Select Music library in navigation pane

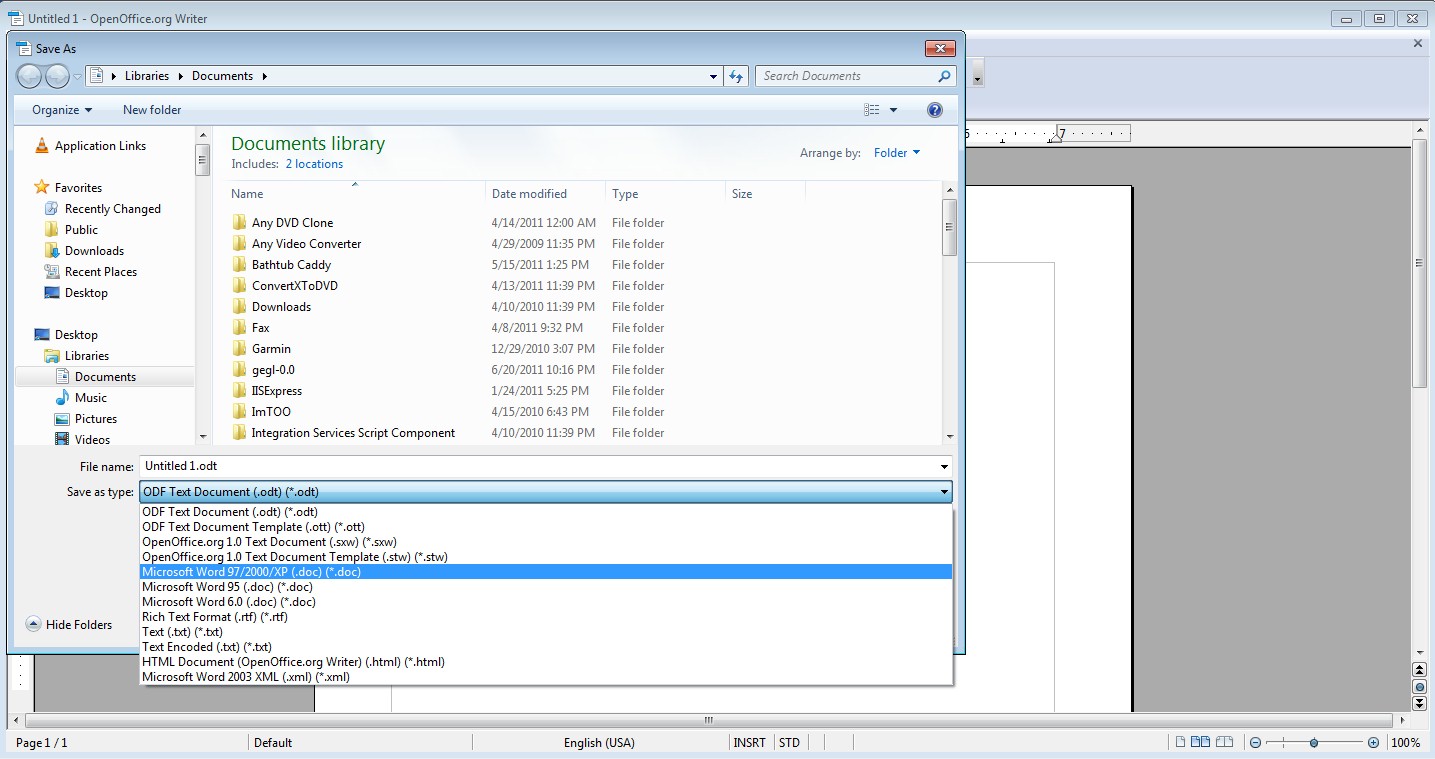91,398
